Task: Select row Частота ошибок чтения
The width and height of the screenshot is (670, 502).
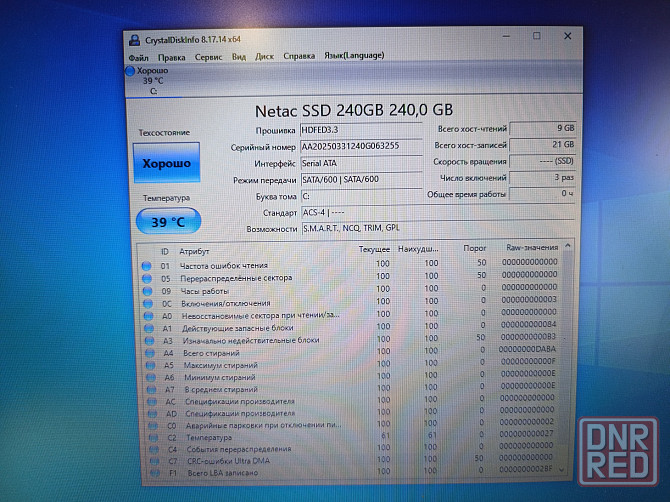Action: point(350,264)
